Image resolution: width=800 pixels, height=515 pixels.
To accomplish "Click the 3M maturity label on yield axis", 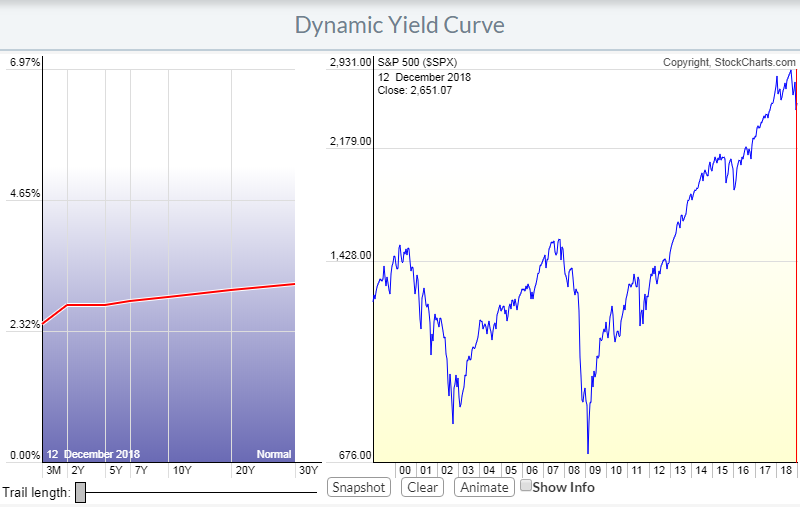I will coord(53,470).
